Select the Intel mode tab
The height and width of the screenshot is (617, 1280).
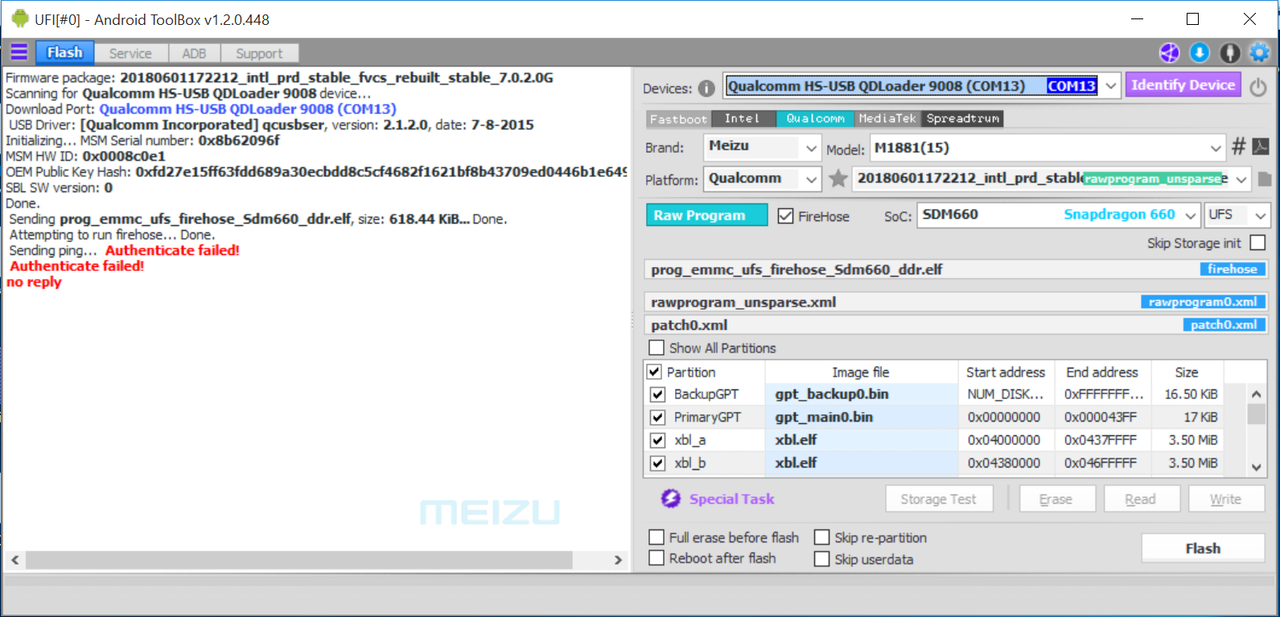742,118
